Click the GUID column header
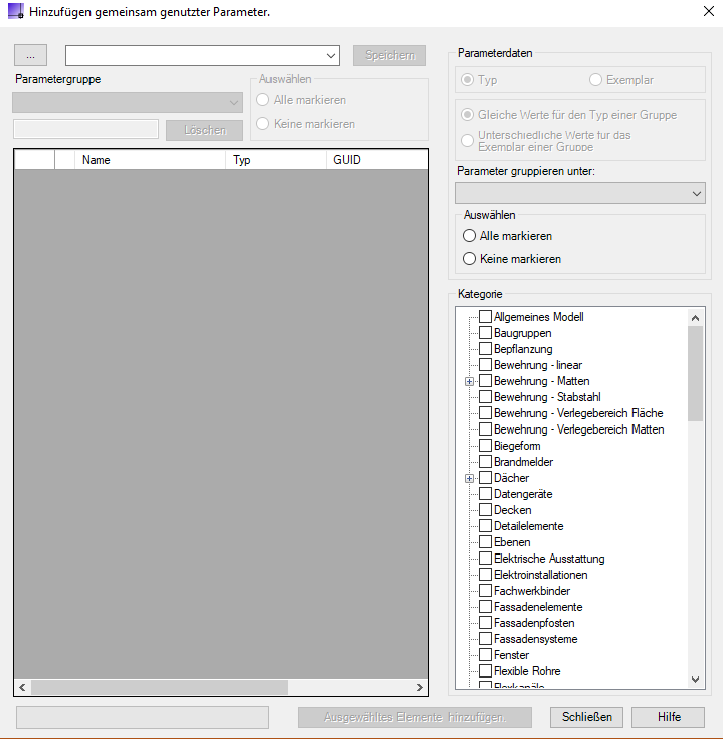 (x=377, y=160)
